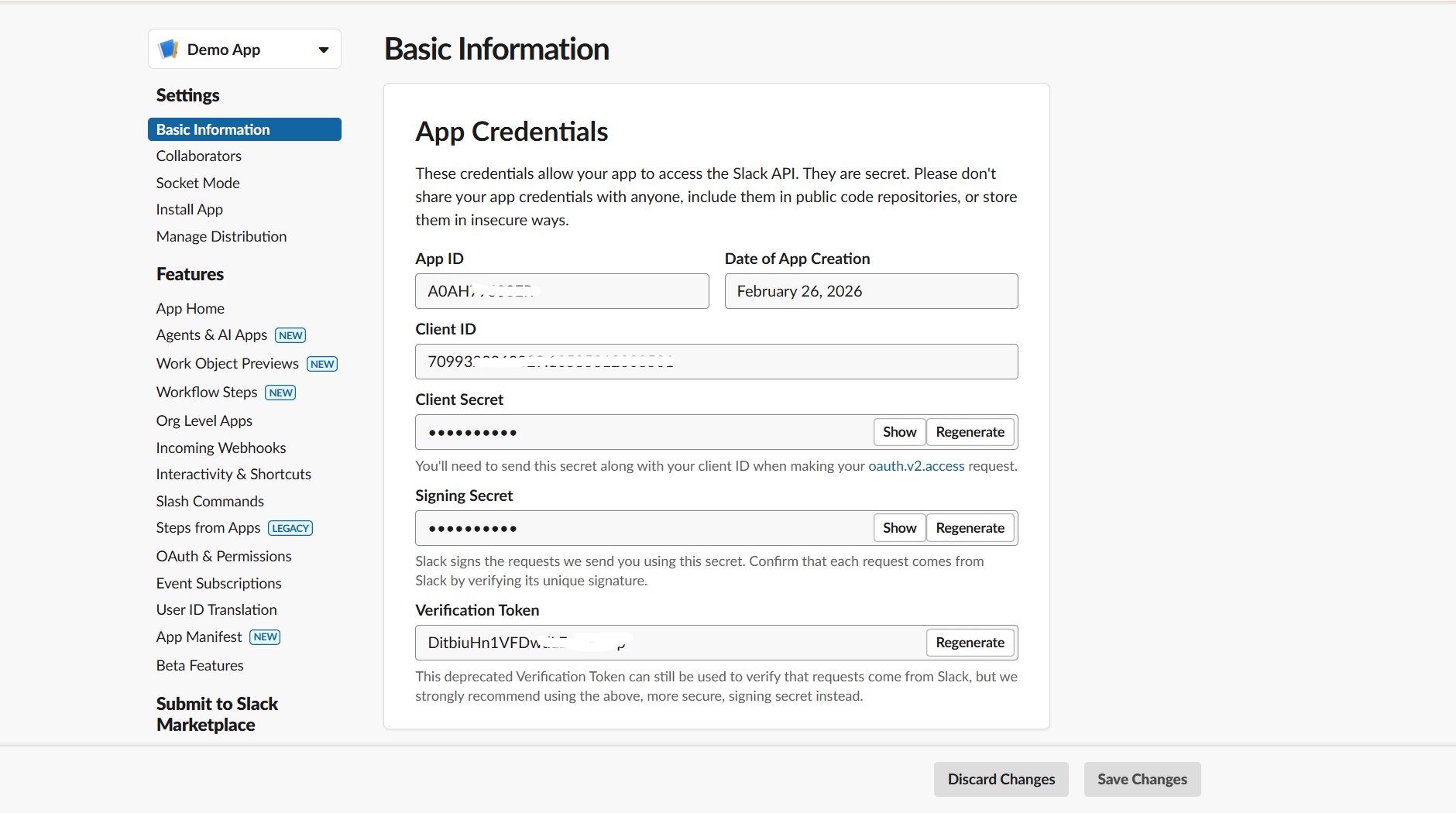Open App Home under Features

[x=190, y=307]
